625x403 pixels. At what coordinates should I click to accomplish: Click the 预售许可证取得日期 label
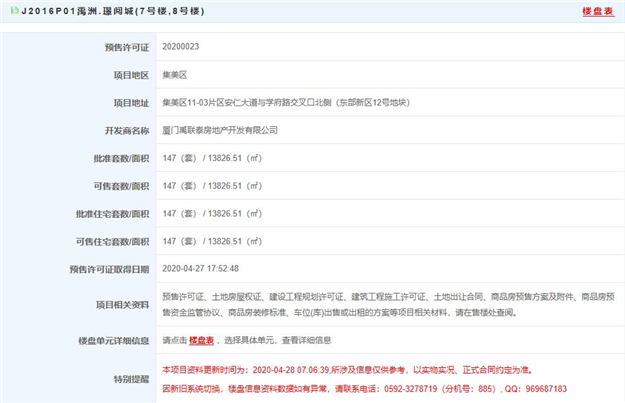point(110,269)
